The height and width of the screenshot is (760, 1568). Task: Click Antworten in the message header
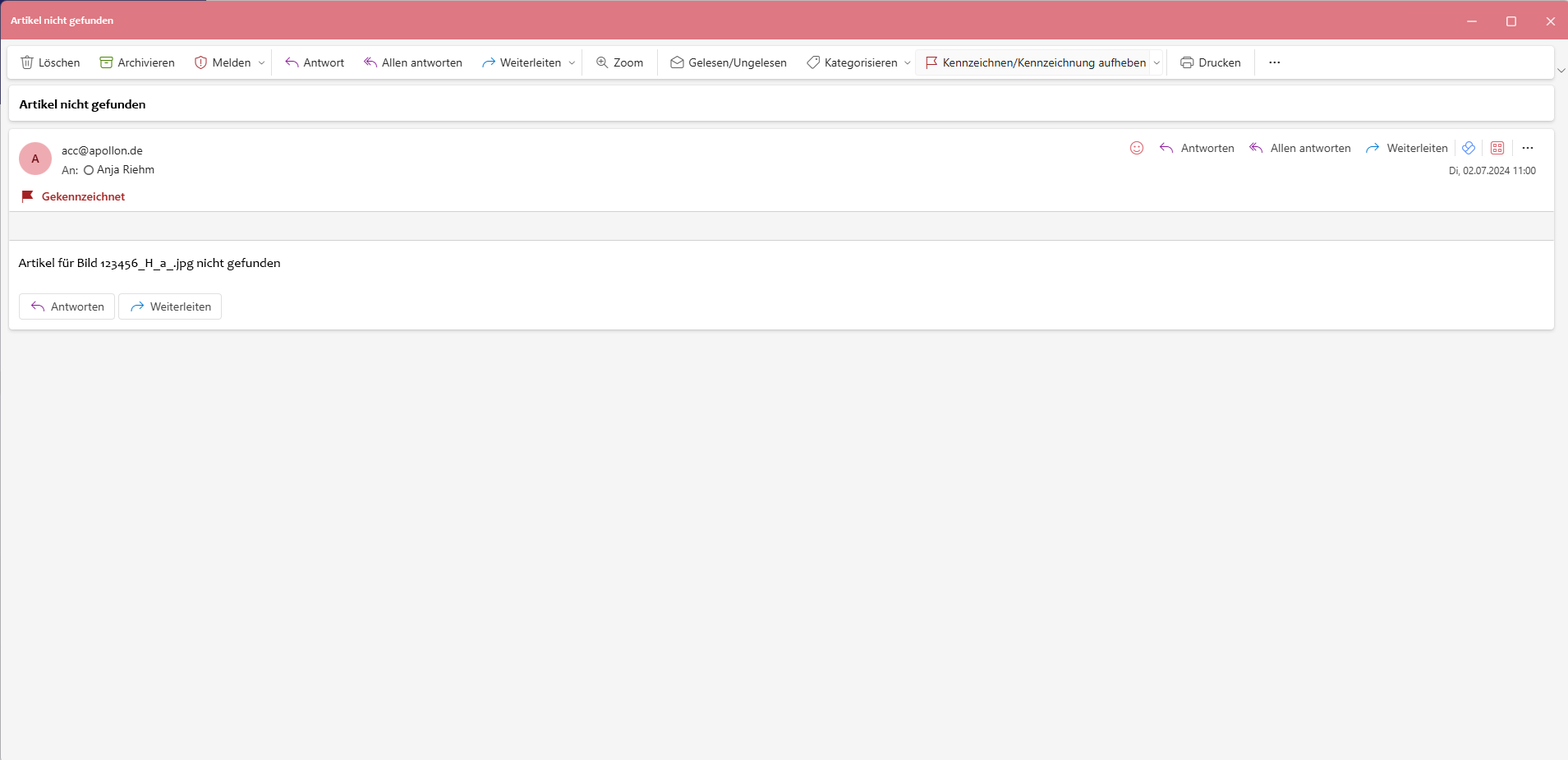point(1197,148)
